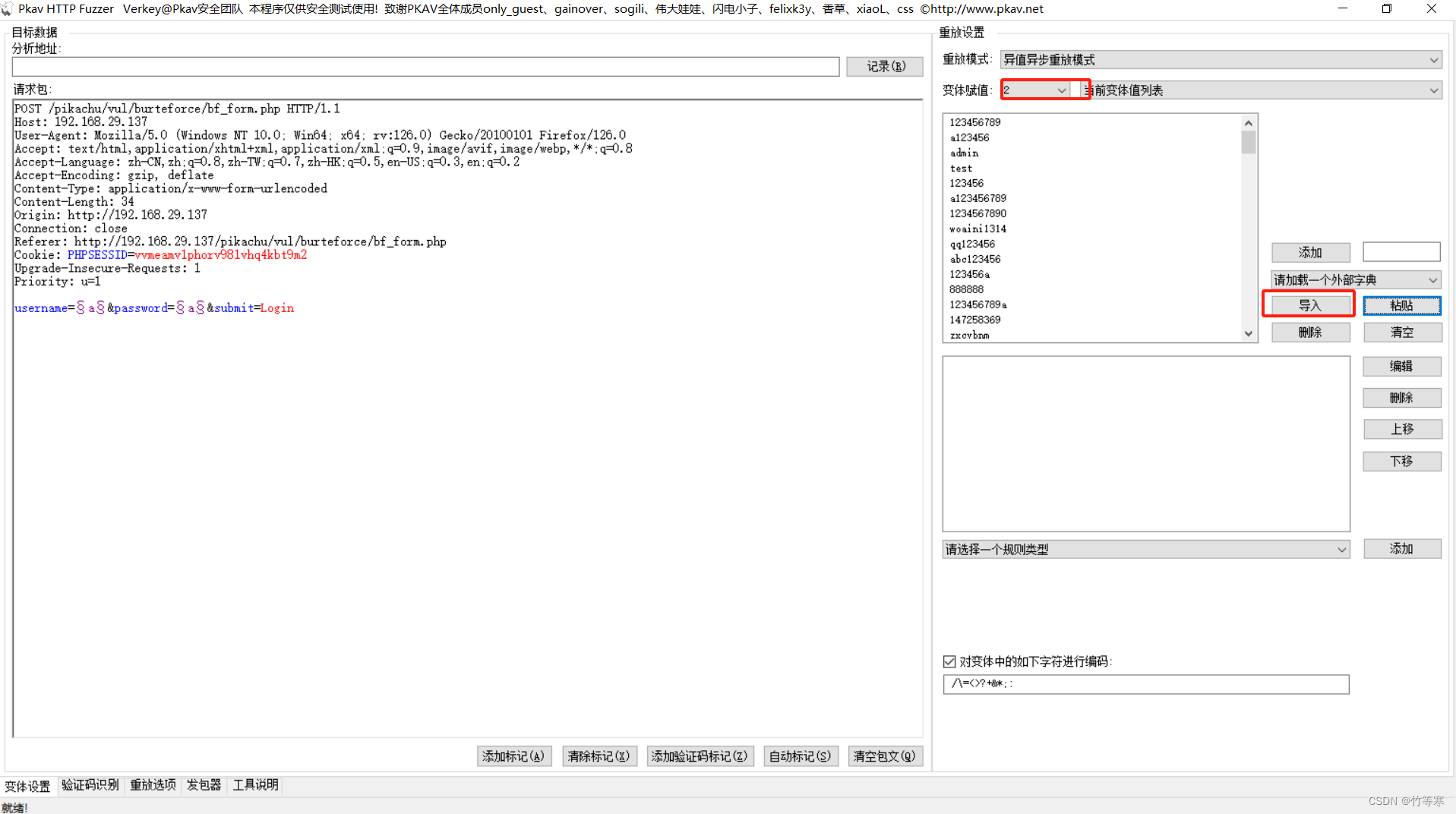Click the 清空包文(Q) button
Image resolution: width=1456 pixels, height=814 pixels.
[885, 756]
